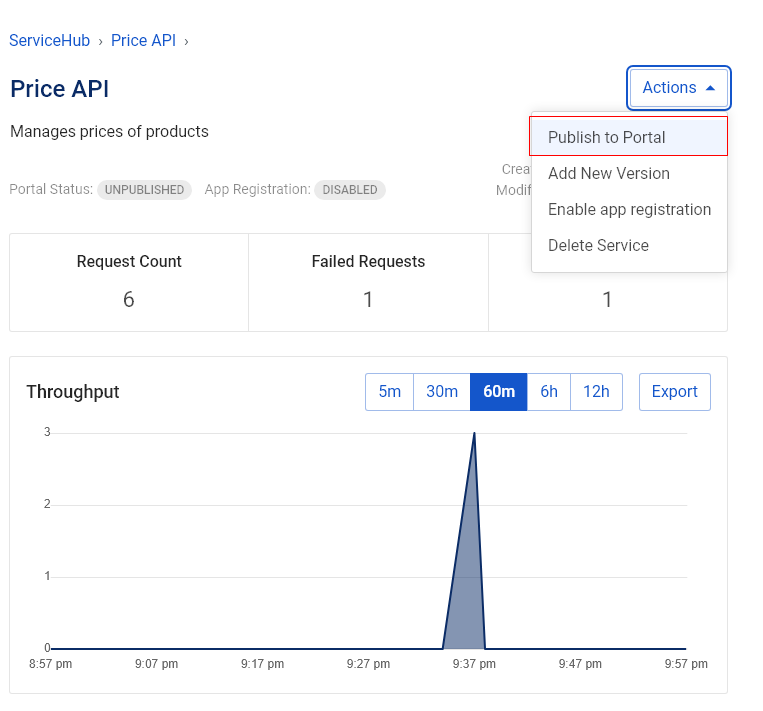The width and height of the screenshot is (763, 711).
Task: Click the y-axis value 2
Action: pos(47,504)
